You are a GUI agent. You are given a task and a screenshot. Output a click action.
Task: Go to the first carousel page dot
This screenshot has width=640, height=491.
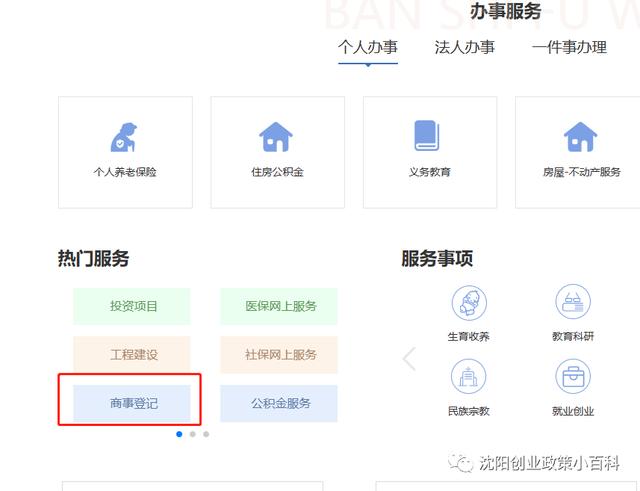pyautogui.click(x=179, y=434)
